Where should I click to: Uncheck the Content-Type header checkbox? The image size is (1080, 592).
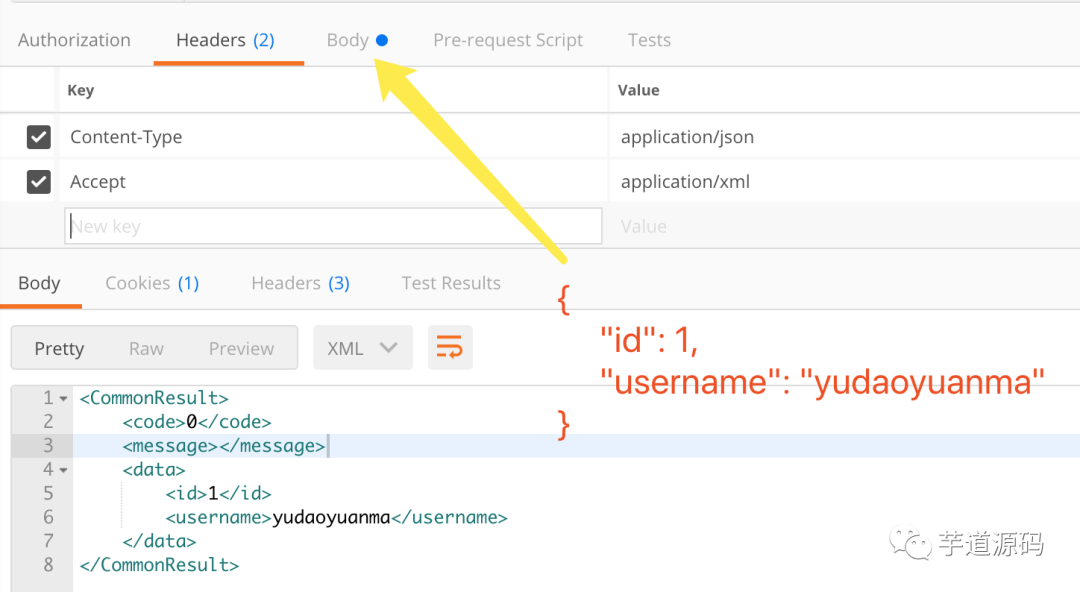(x=39, y=137)
